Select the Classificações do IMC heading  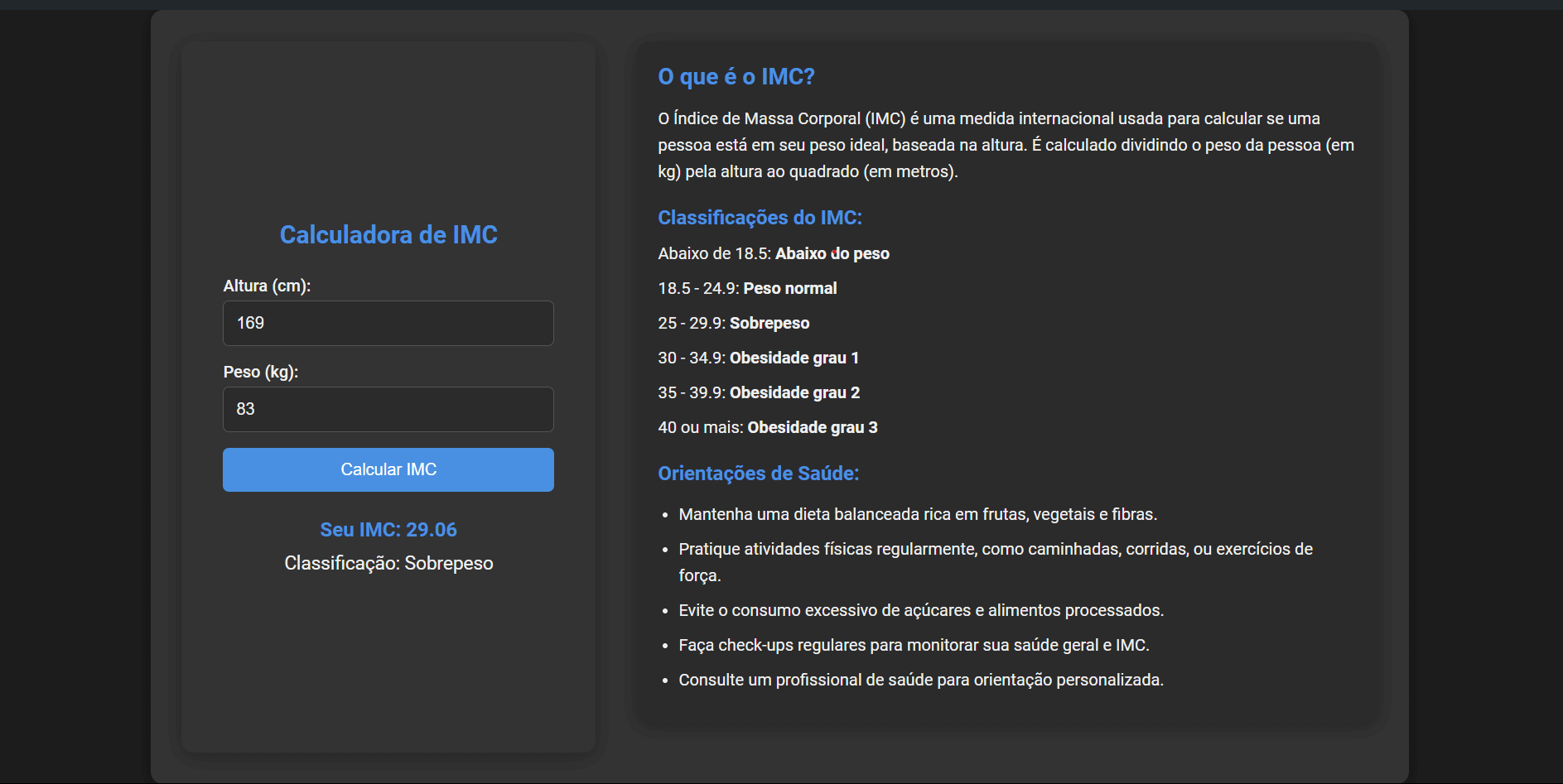tap(760, 217)
